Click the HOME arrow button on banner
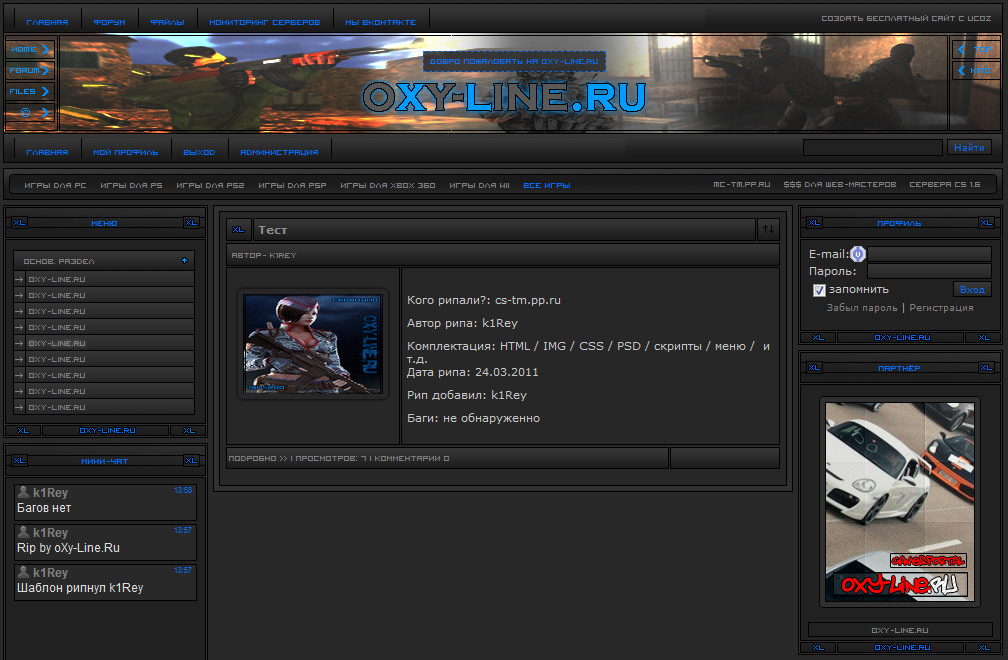This screenshot has height=660, width=1008. click(x=30, y=49)
